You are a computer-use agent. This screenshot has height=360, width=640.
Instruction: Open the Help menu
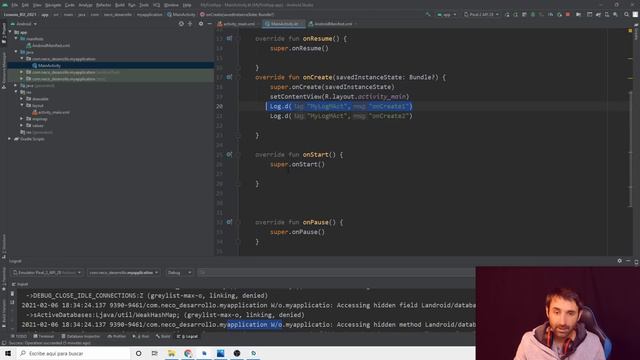[187, 5]
